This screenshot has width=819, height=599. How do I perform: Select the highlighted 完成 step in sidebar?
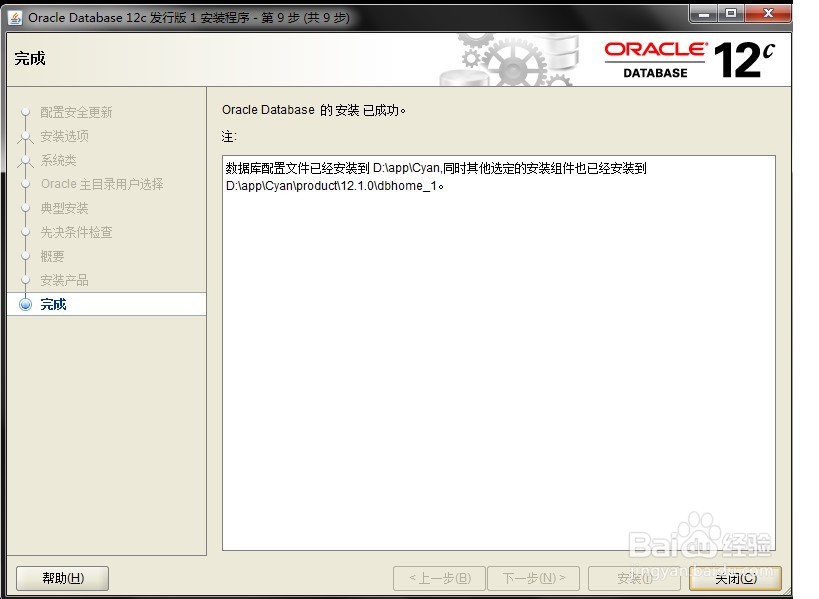(107, 304)
